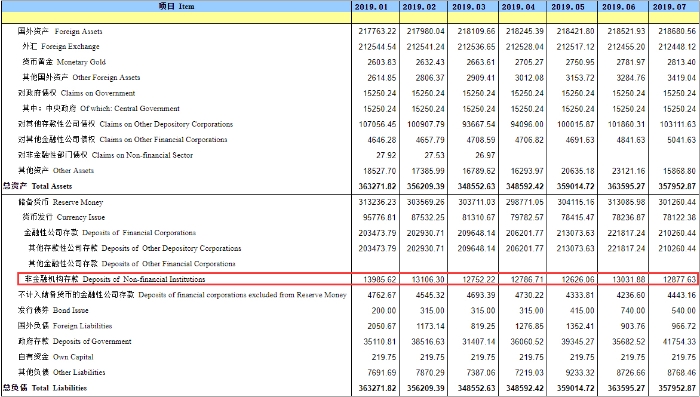Screen dimensions: 700x397
Task: Click the Reserve Money row label
Action: point(60,202)
